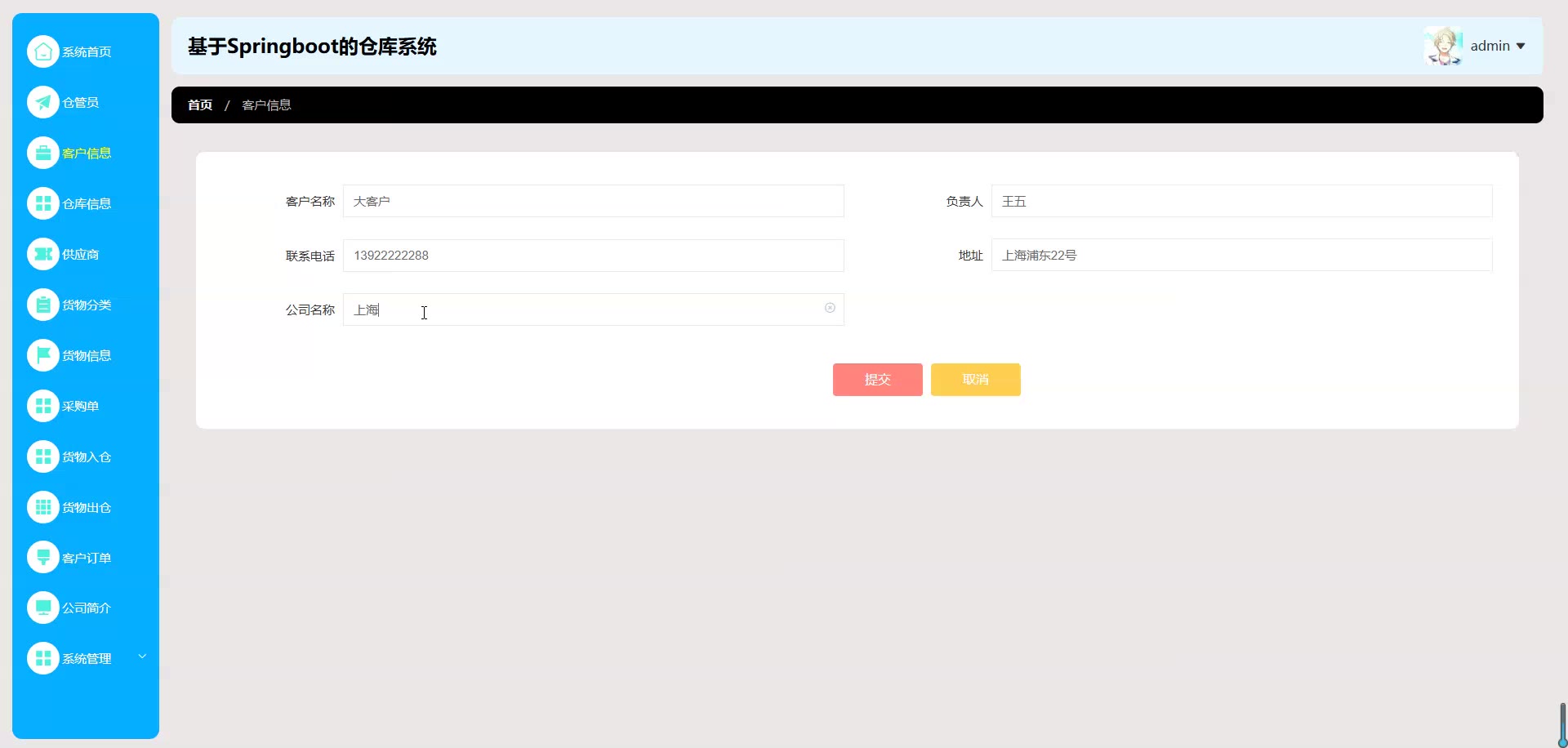The height and width of the screenshot is (748, 1568).
Task: Click the 基于Springboot的仓库系统 title
Action: (312, 47)
